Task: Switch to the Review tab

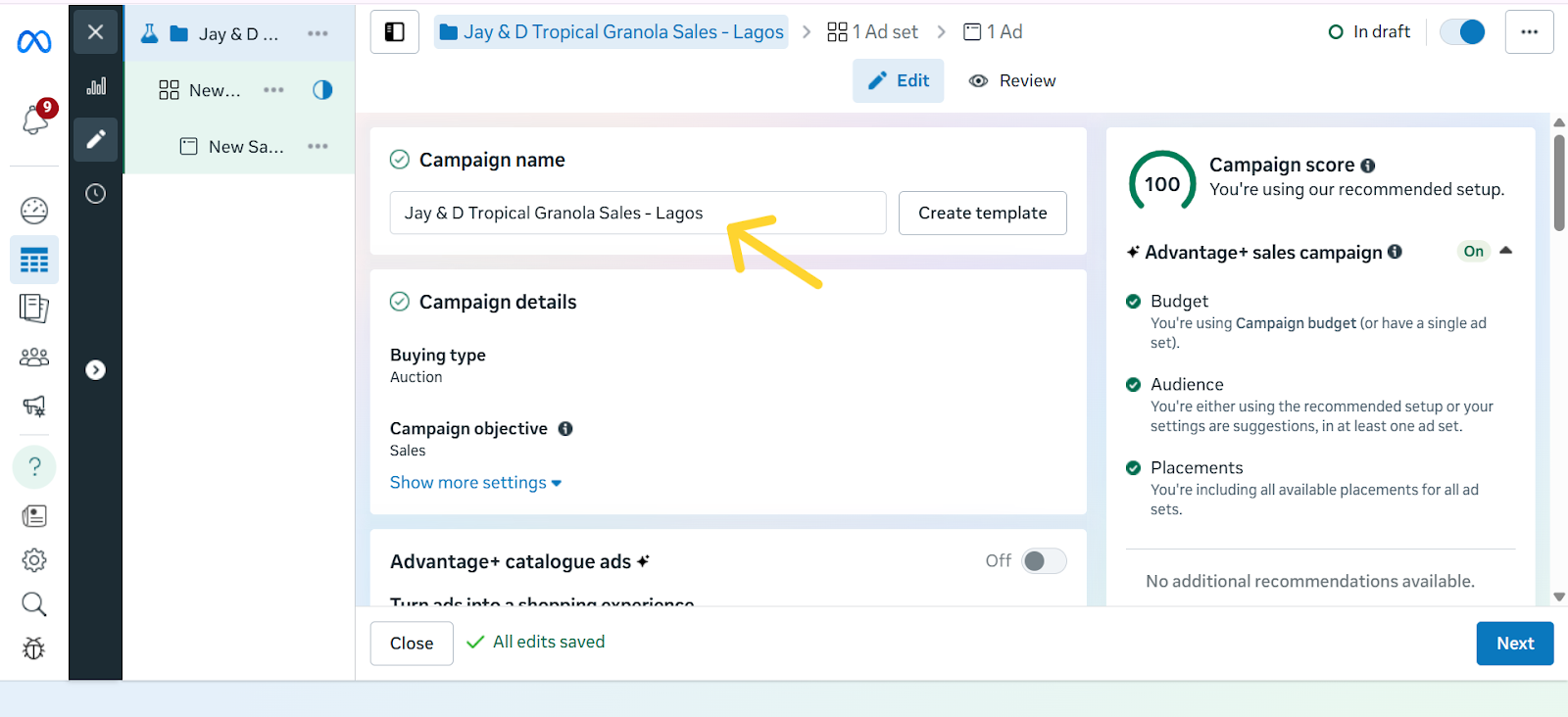Action: 1012,80
